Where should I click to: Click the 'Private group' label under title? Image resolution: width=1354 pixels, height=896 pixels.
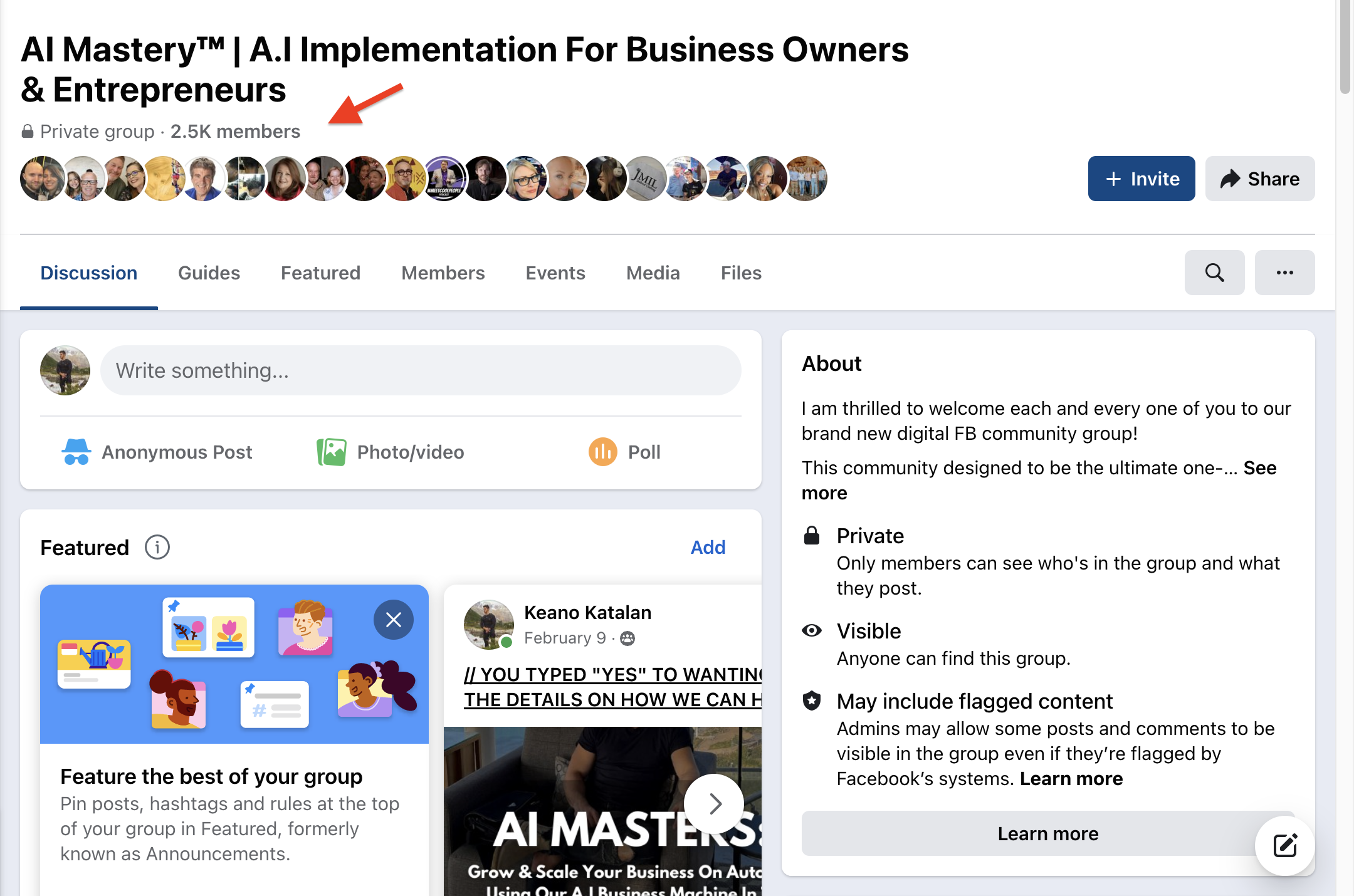click(x=97, y=132)
